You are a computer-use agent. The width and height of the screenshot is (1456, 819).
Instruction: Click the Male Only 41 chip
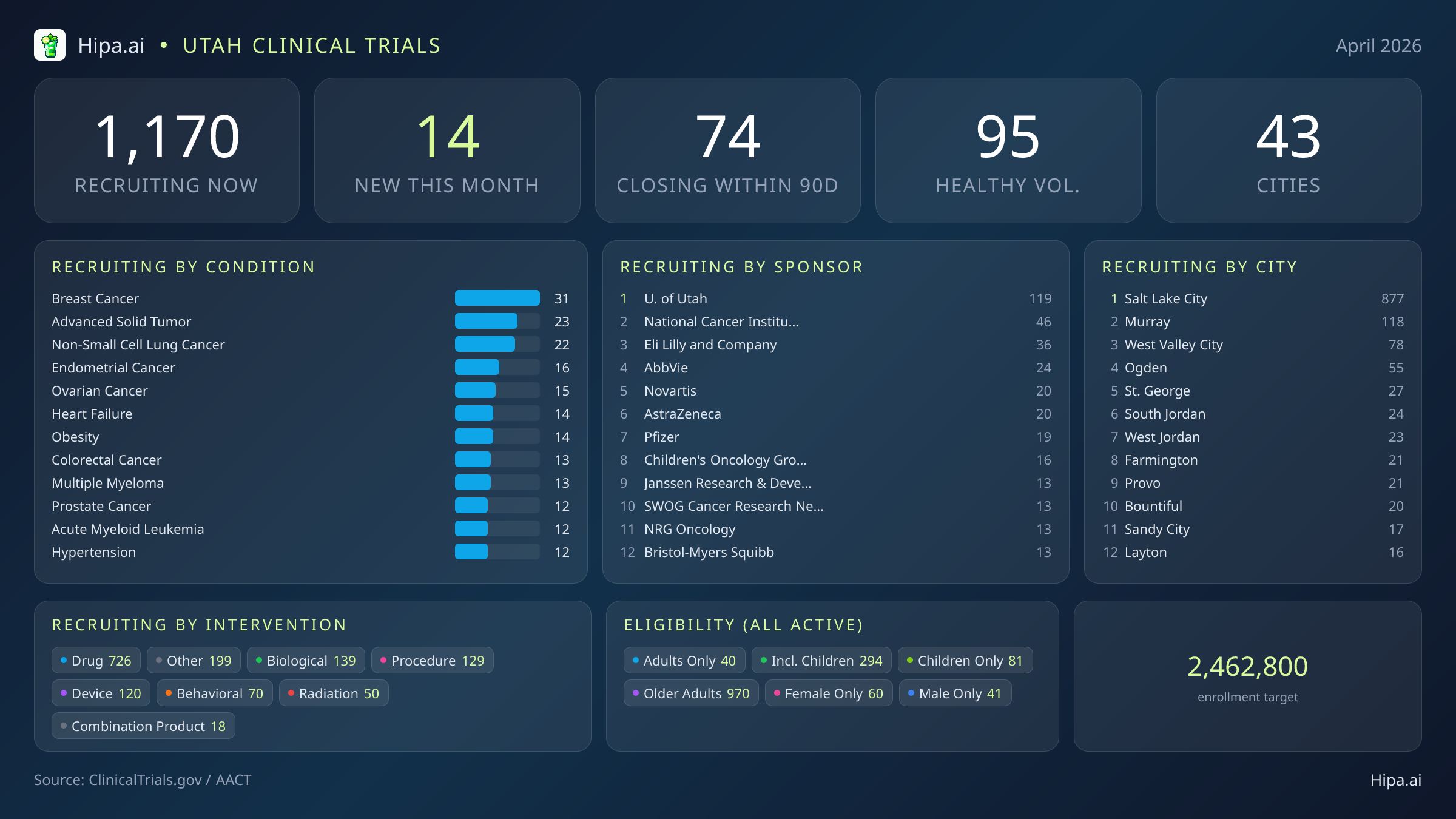[x=955, y=693]
